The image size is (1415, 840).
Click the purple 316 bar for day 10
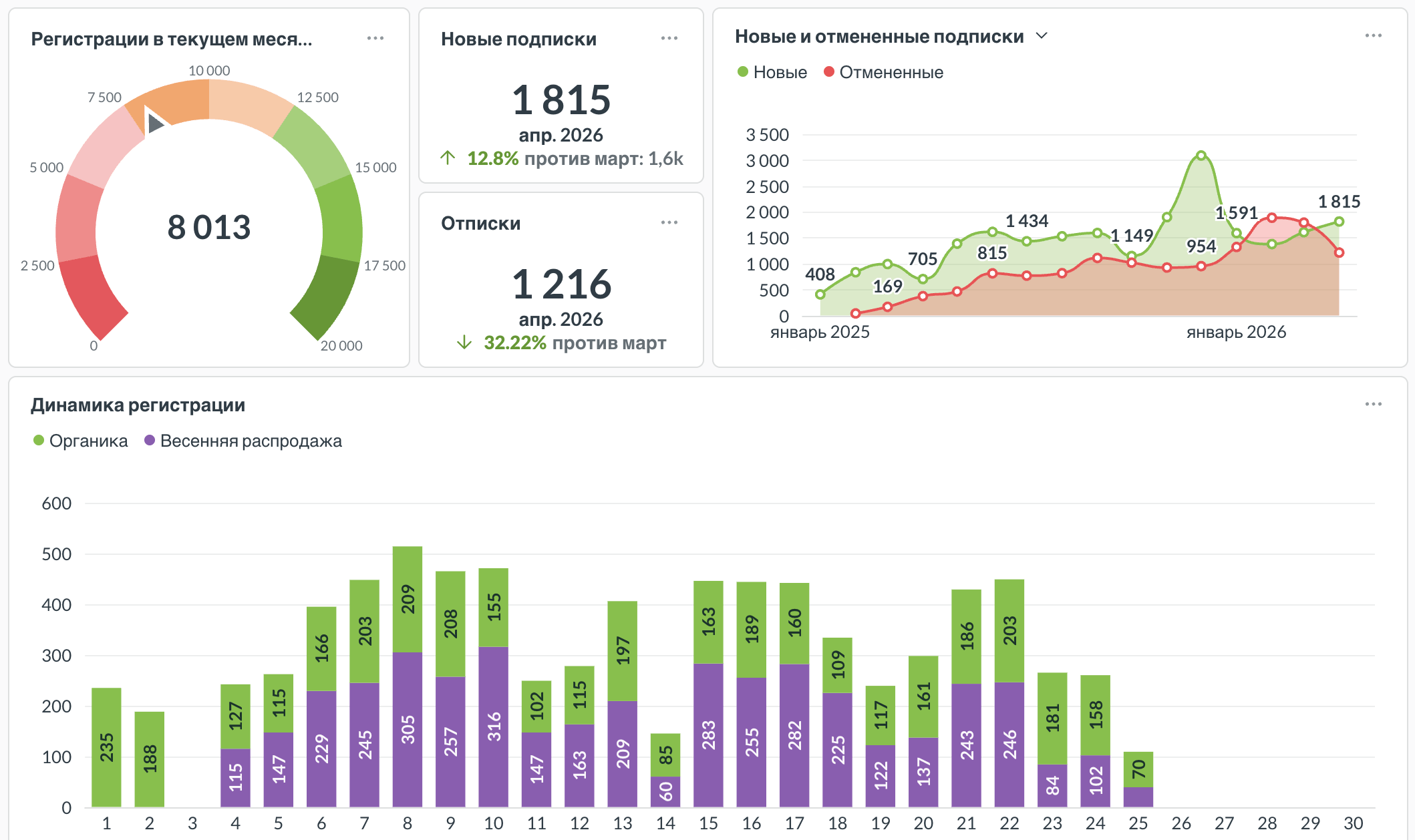coord(494,726)
